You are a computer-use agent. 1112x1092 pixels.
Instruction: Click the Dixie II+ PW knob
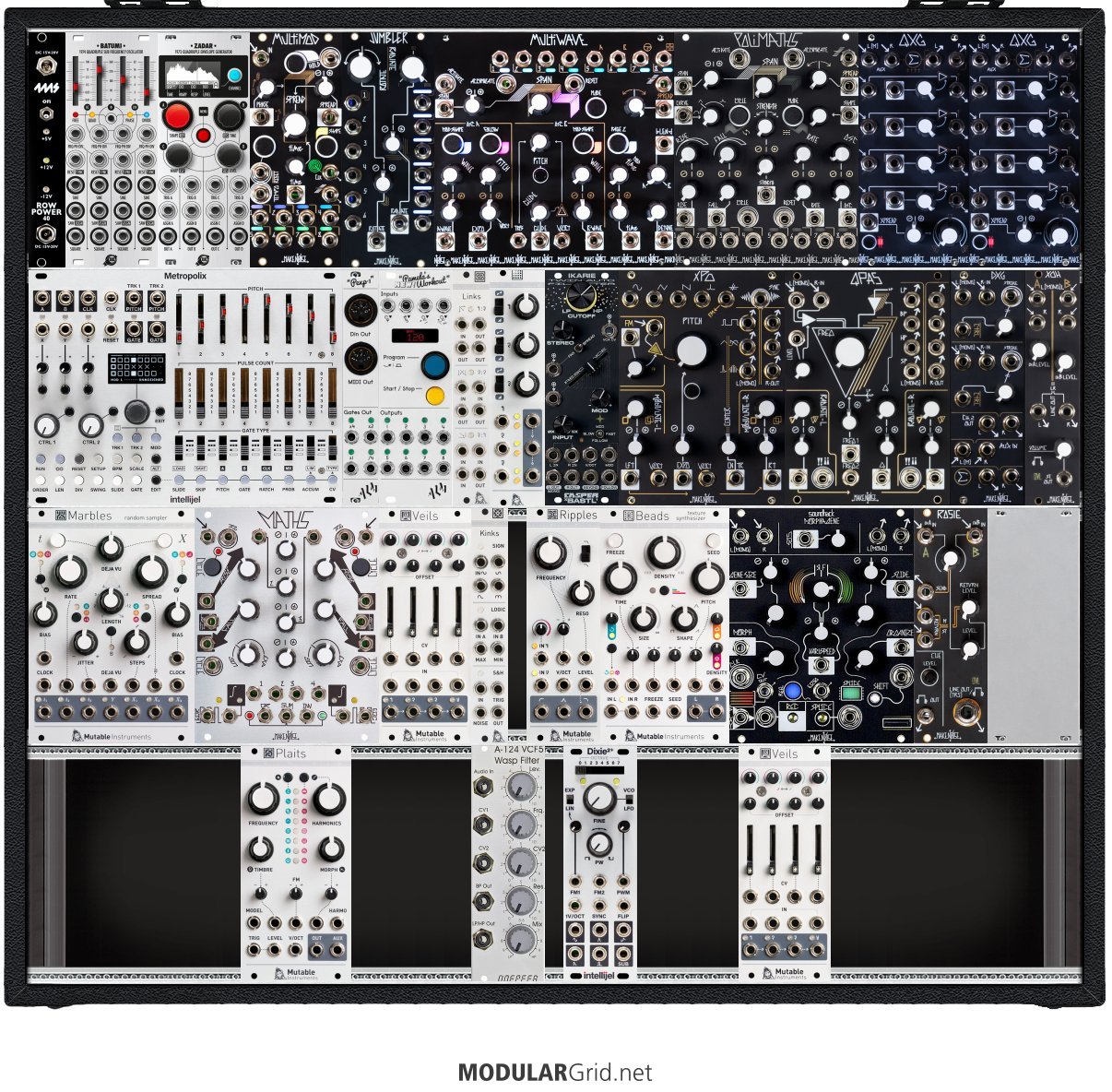coord(599,843)
